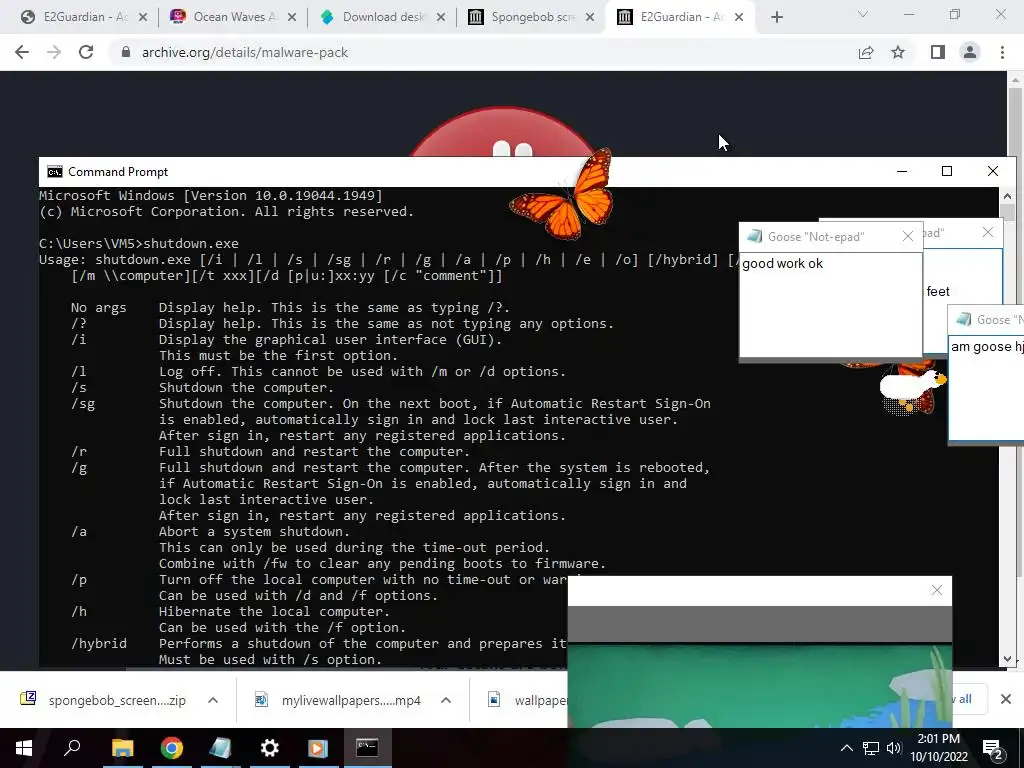Viewport: 1024px width, 768px height.
Task: Close the background Goose notepad window
Action: pos(988,232)
